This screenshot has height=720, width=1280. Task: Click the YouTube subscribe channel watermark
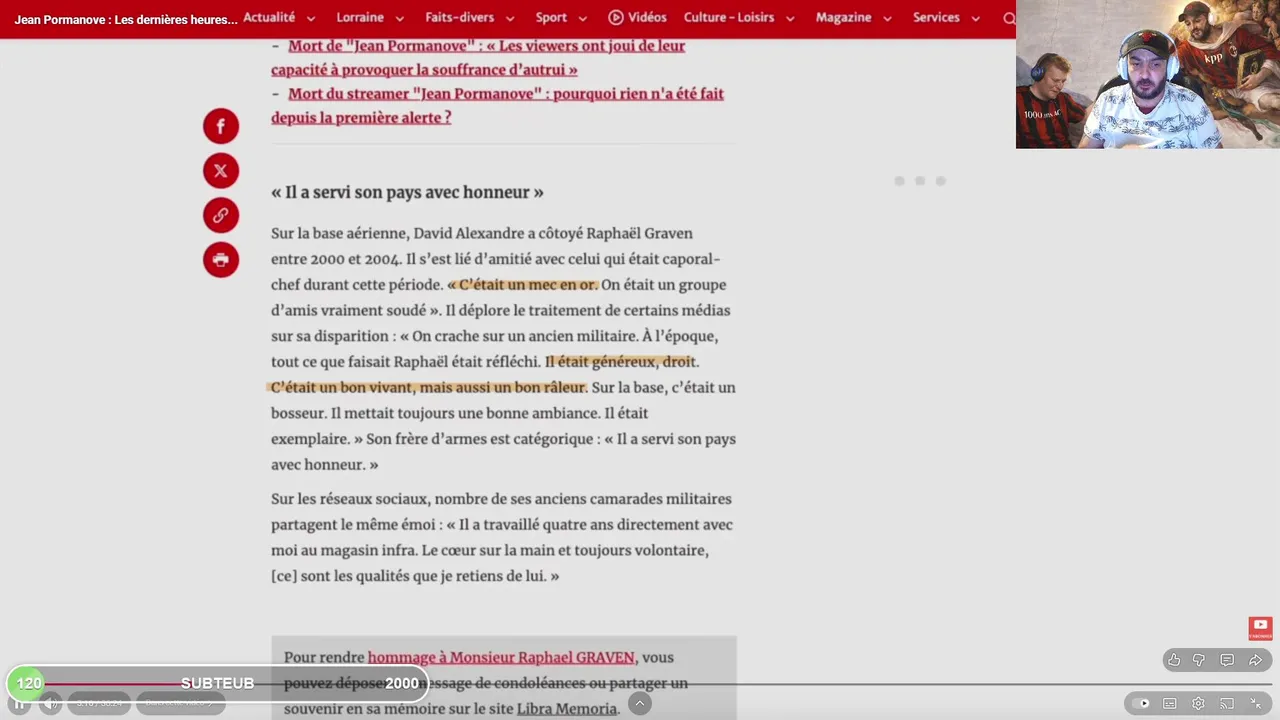[1260, 628]
